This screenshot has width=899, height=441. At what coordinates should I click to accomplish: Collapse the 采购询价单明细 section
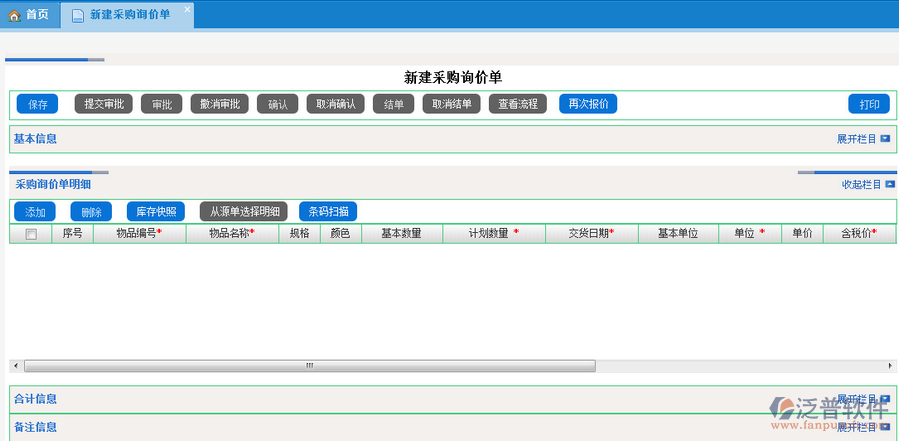click(868, 184)
